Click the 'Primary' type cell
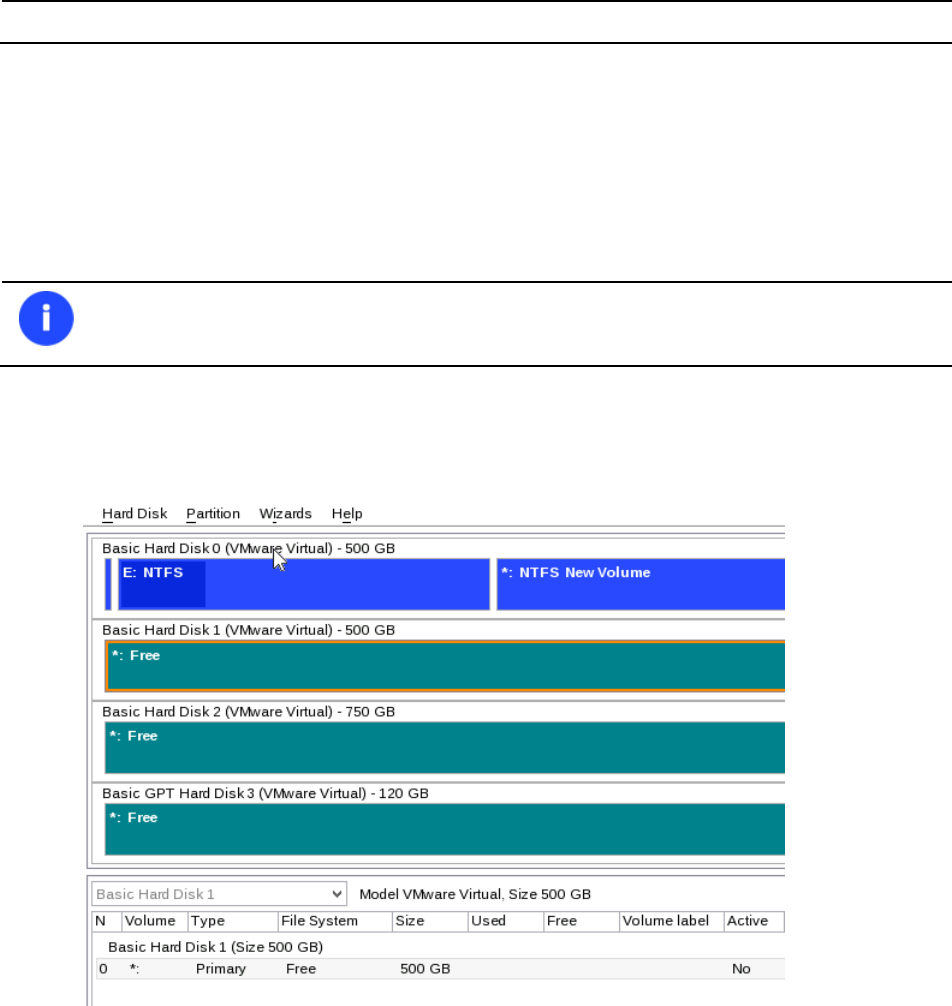 (221, 969)
